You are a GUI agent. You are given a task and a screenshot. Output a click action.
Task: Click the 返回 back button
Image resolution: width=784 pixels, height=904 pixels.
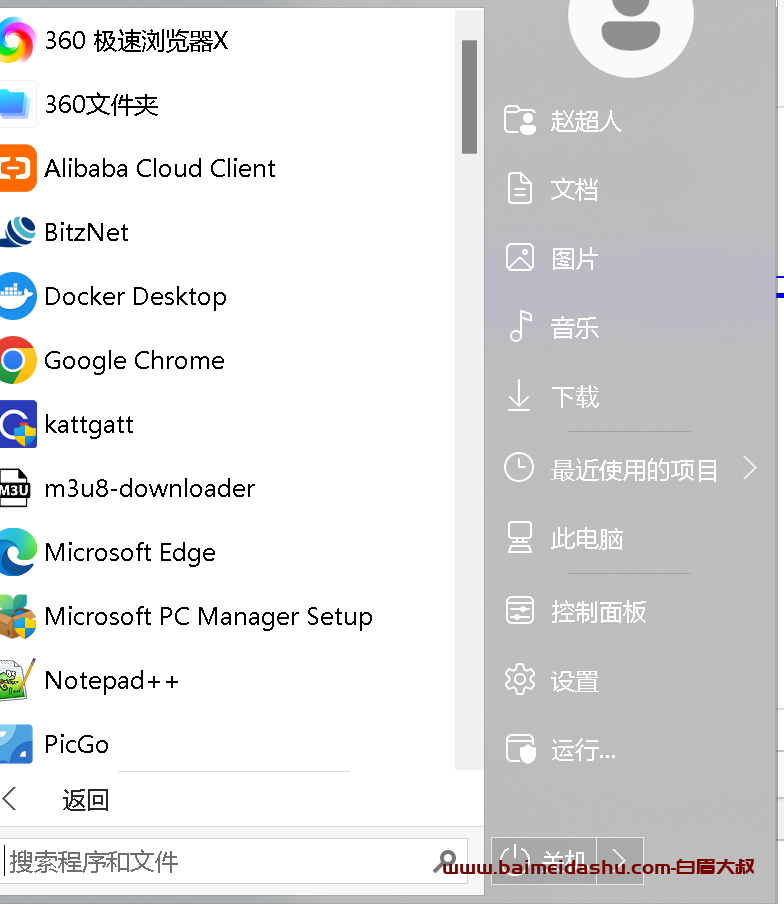coord(85,800)
